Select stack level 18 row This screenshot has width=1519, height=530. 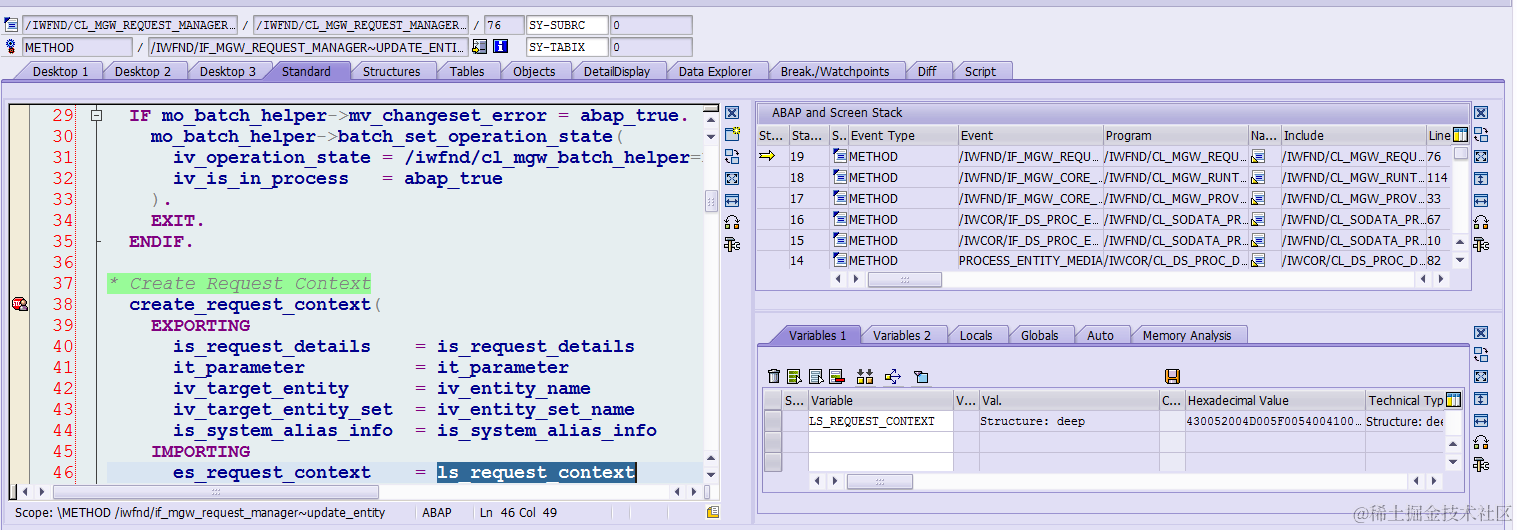click(x=1105, y=177)
